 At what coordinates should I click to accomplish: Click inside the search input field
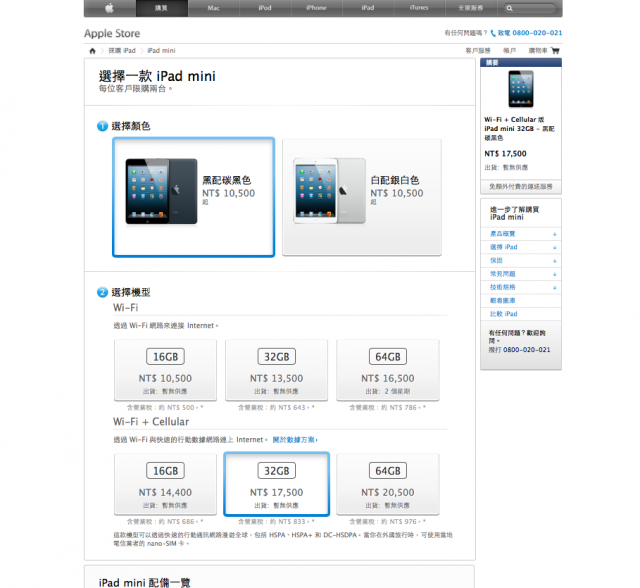click(530, 8)
